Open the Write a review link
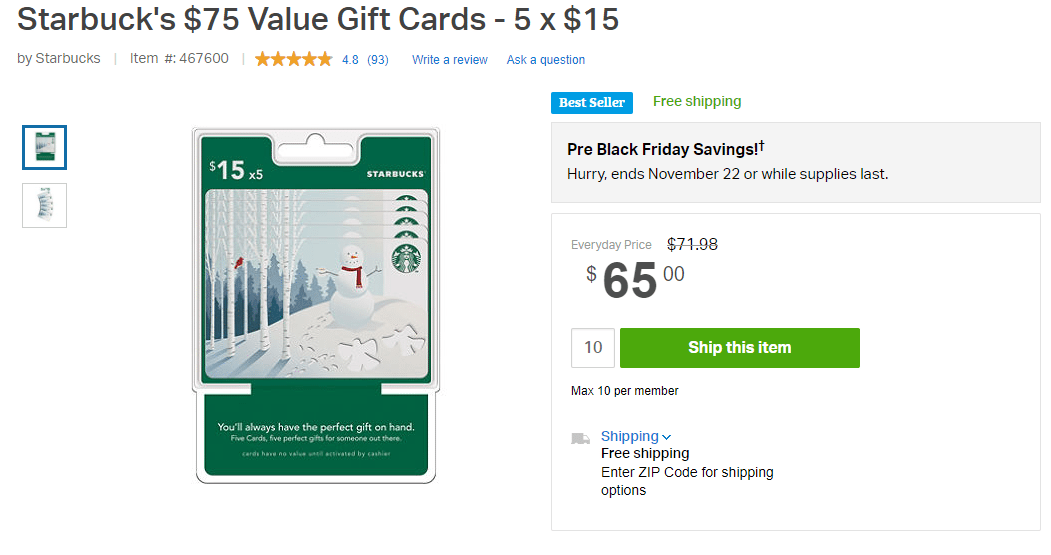This screenshot has width=1051, height=555. (450, 60)
